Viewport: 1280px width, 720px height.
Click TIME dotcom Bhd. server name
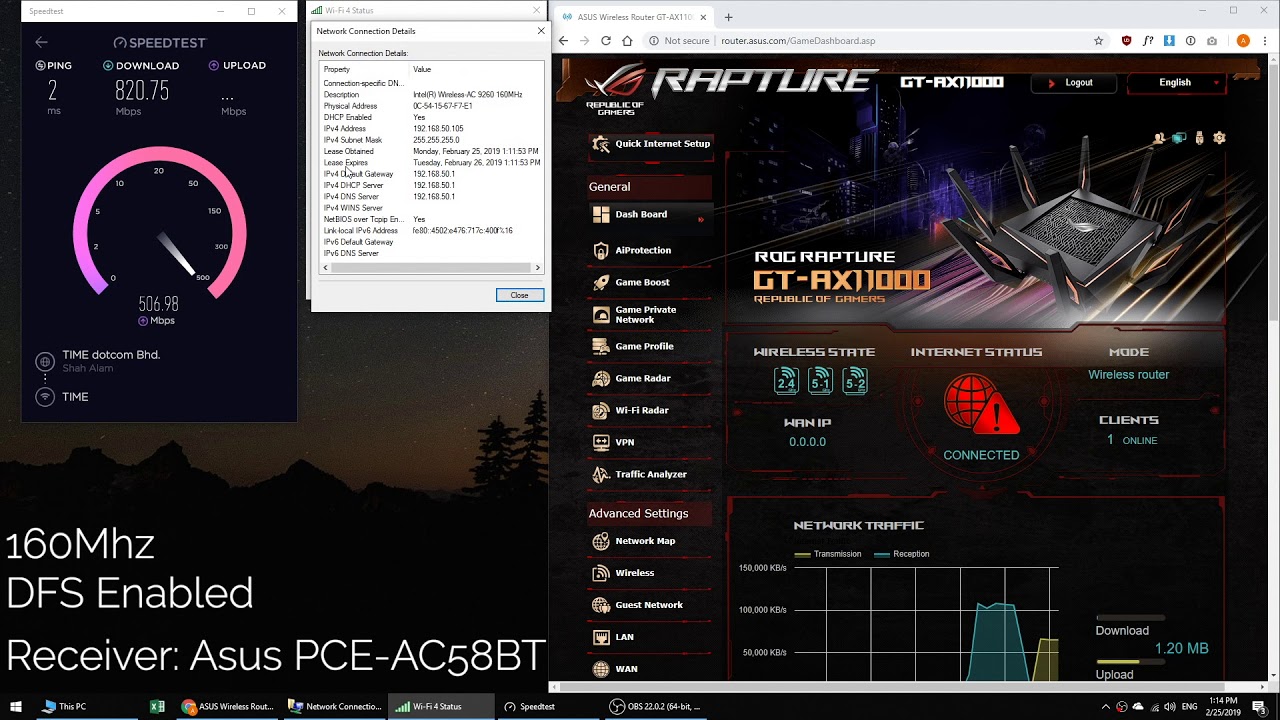click(x=111, y=355)
